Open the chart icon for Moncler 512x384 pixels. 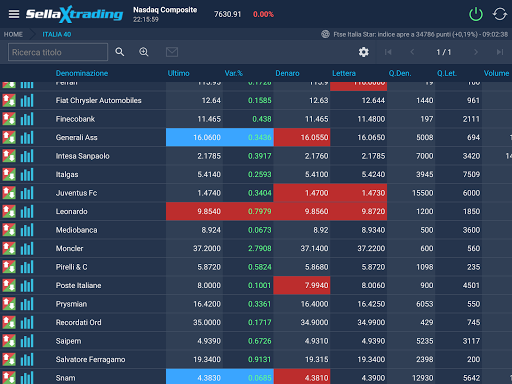(27, 248)
